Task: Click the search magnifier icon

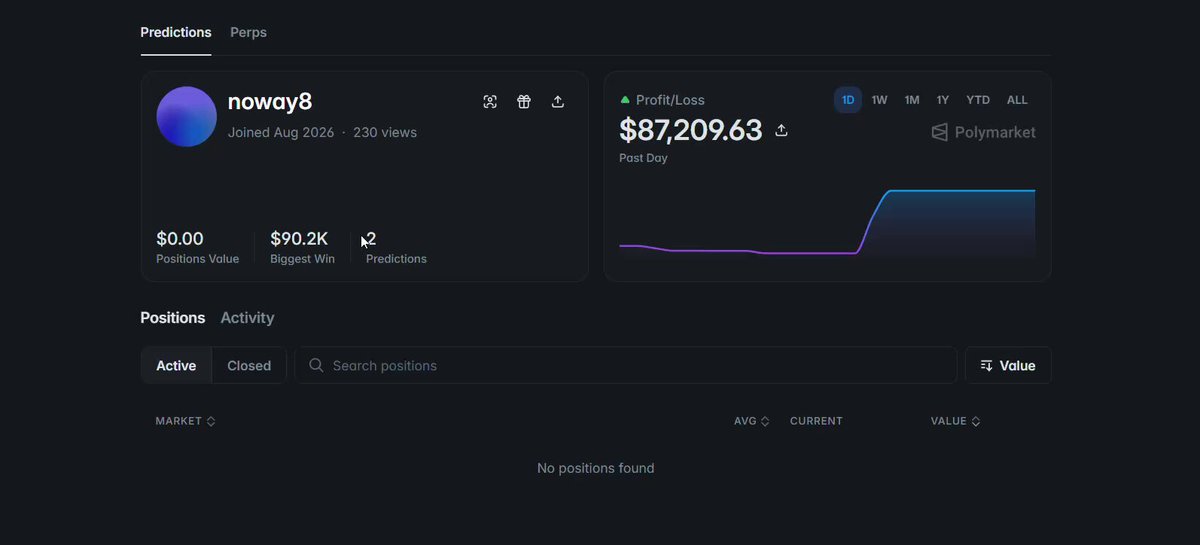Action: (316, 365)
